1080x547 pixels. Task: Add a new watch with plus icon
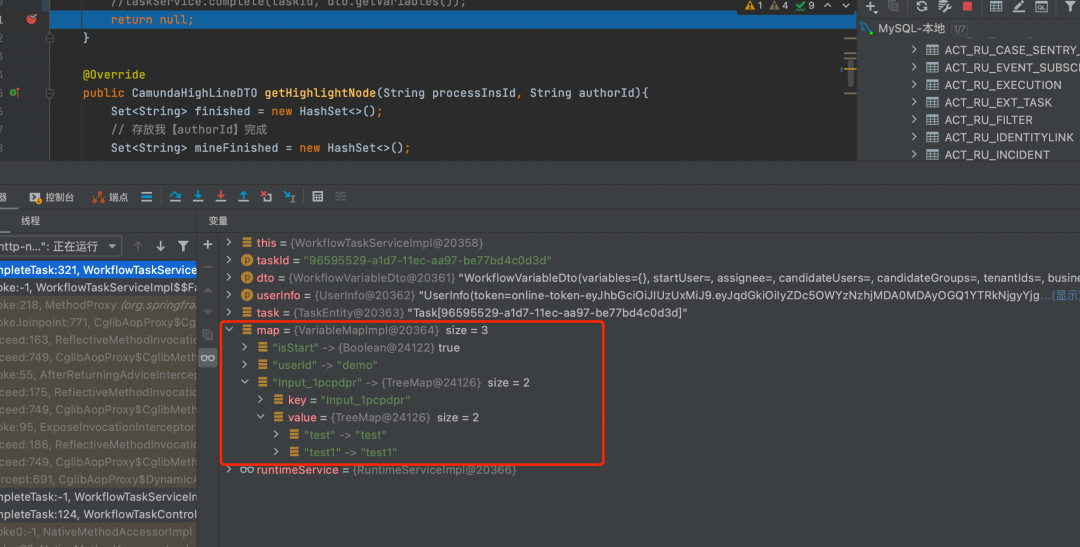(207, 245)
